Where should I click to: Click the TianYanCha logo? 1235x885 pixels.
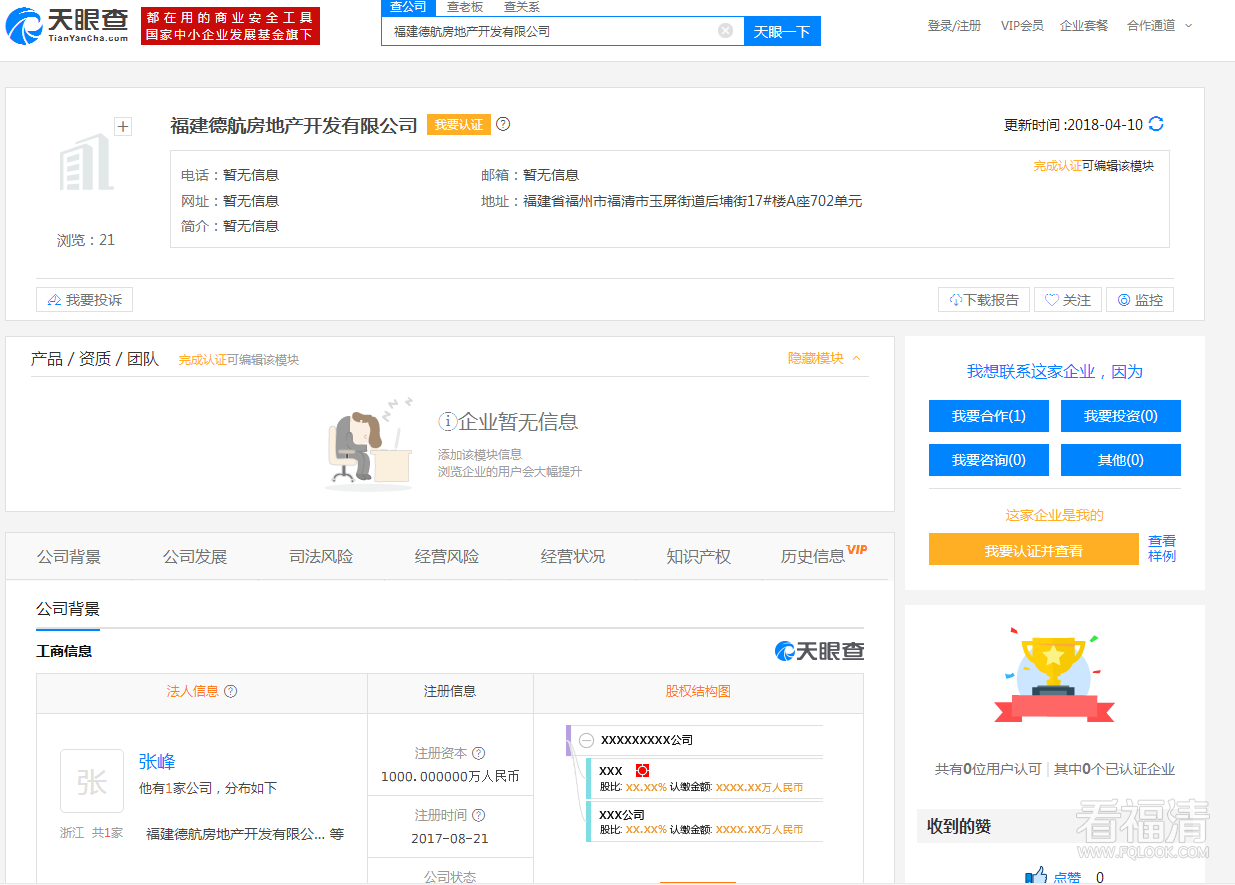68,25
